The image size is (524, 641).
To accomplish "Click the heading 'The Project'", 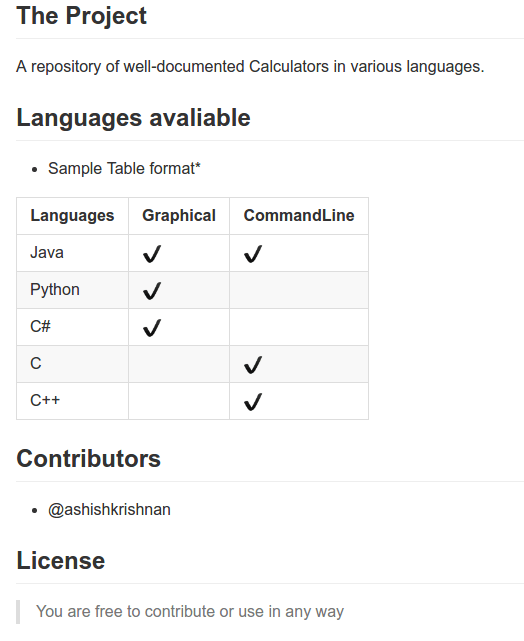I will [x=81, y=16].
